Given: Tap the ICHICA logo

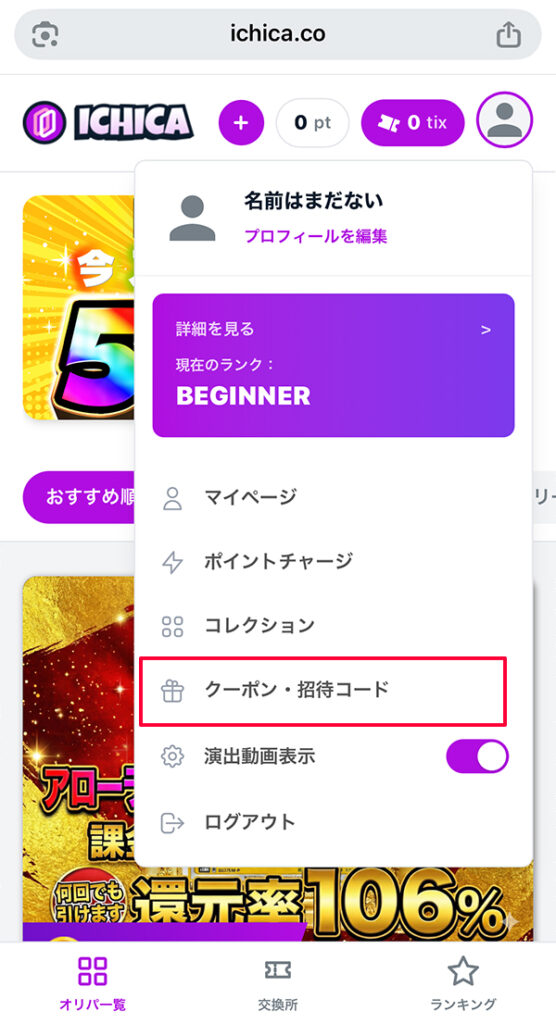Looking at the screenshot, I should point(108,122).
